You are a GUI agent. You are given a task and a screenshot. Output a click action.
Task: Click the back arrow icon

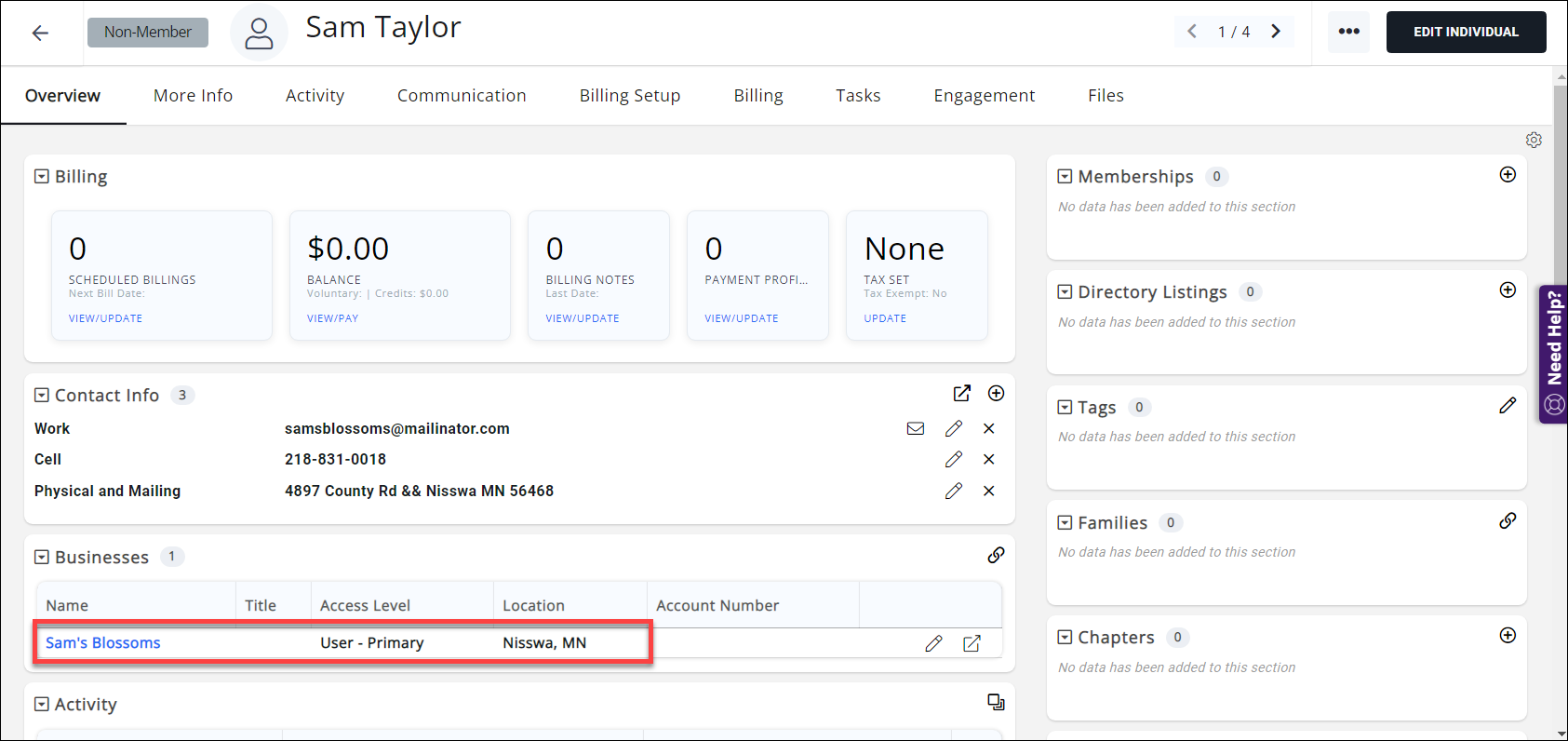pos(40,33)
